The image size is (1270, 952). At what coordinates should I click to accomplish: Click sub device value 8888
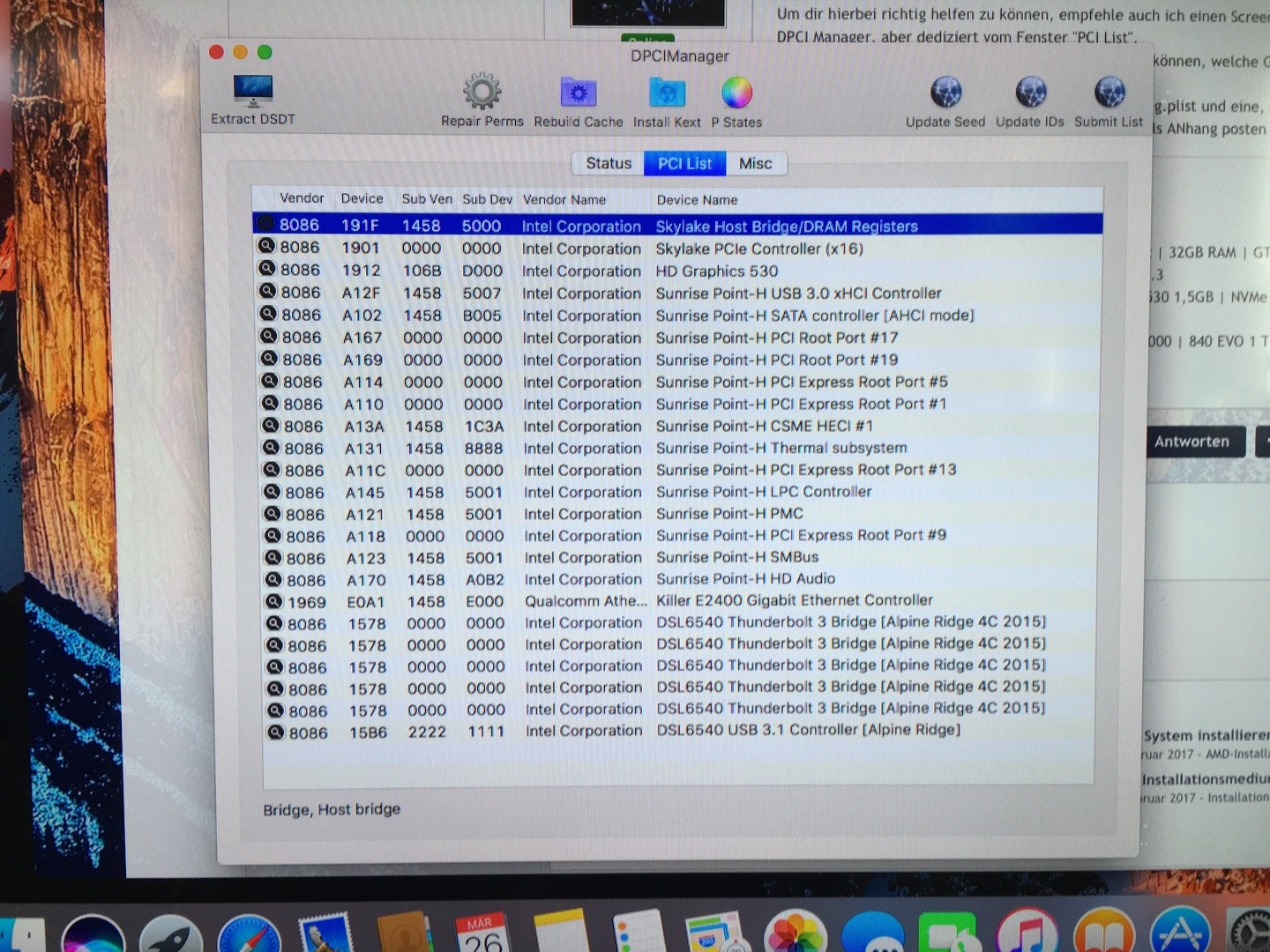484,449
